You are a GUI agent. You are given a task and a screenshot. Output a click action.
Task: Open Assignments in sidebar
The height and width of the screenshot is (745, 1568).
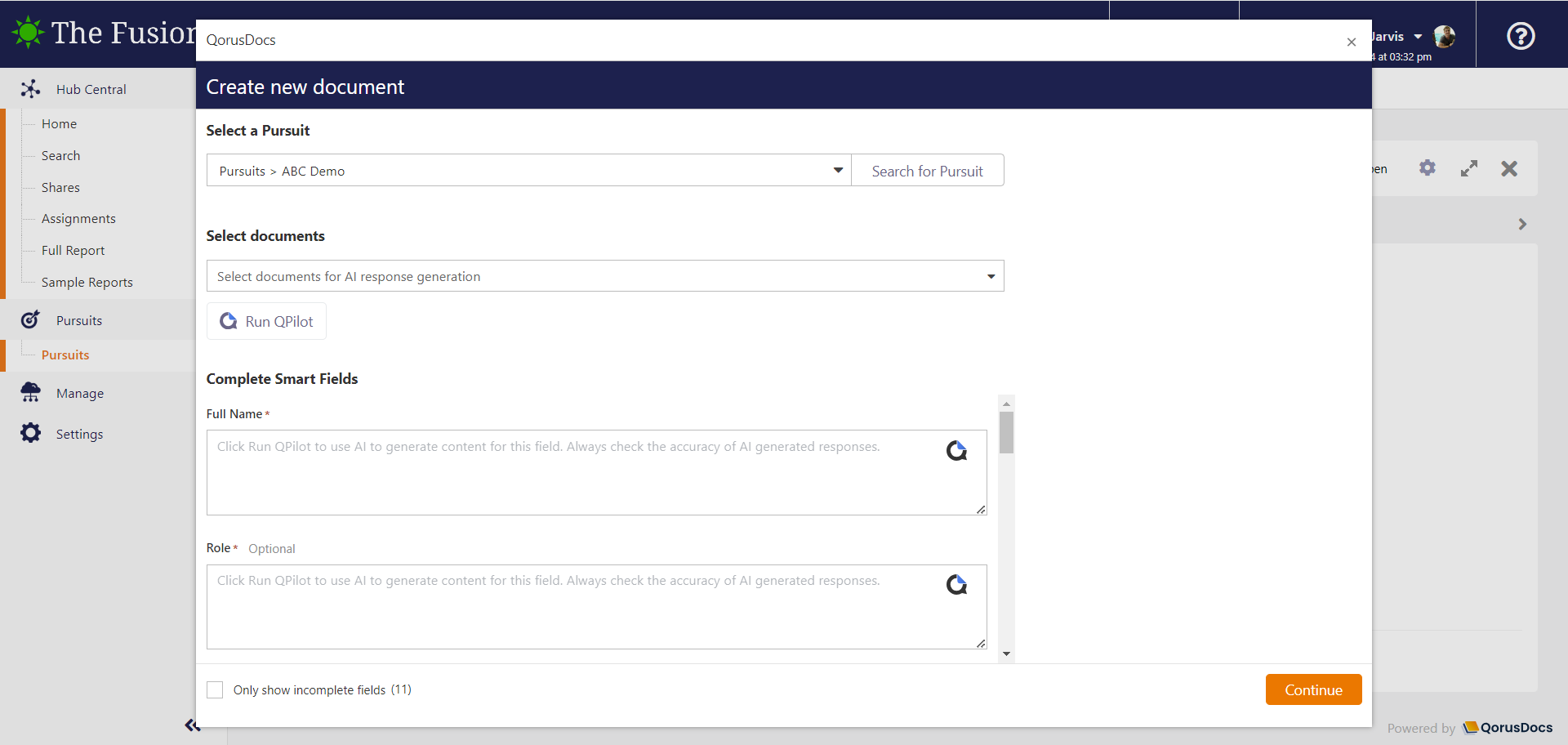(78, 218)
